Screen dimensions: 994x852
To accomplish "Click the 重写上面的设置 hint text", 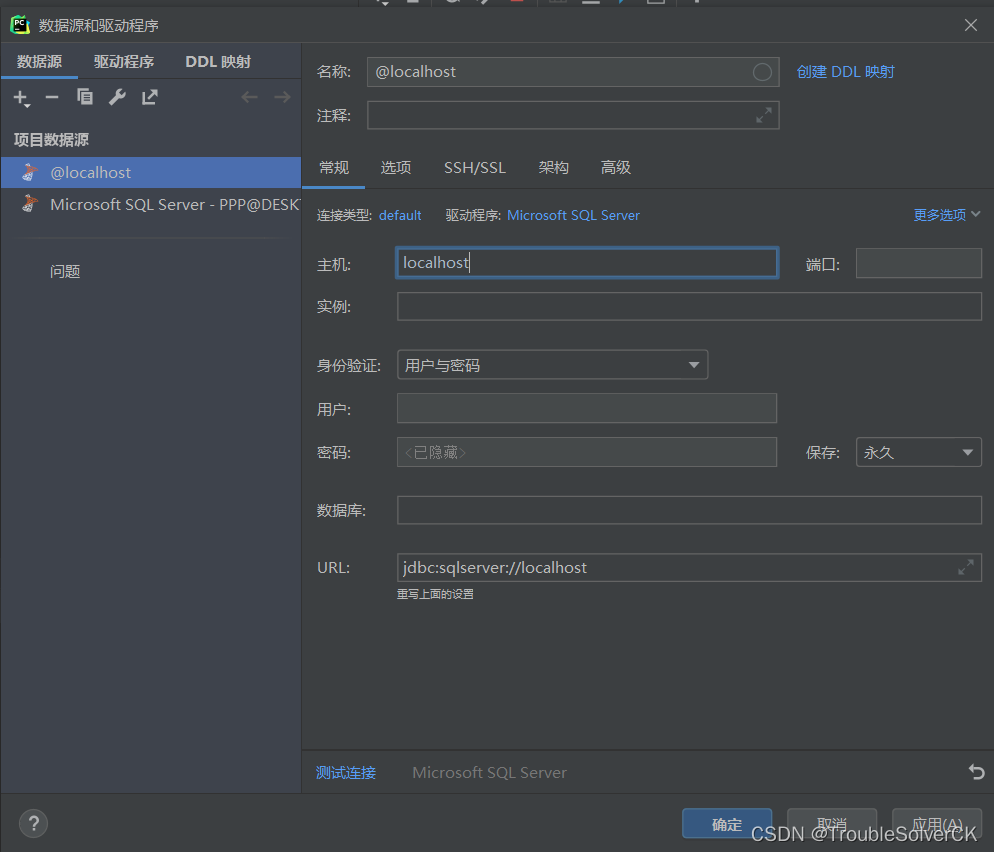I will tap(435, 594).
